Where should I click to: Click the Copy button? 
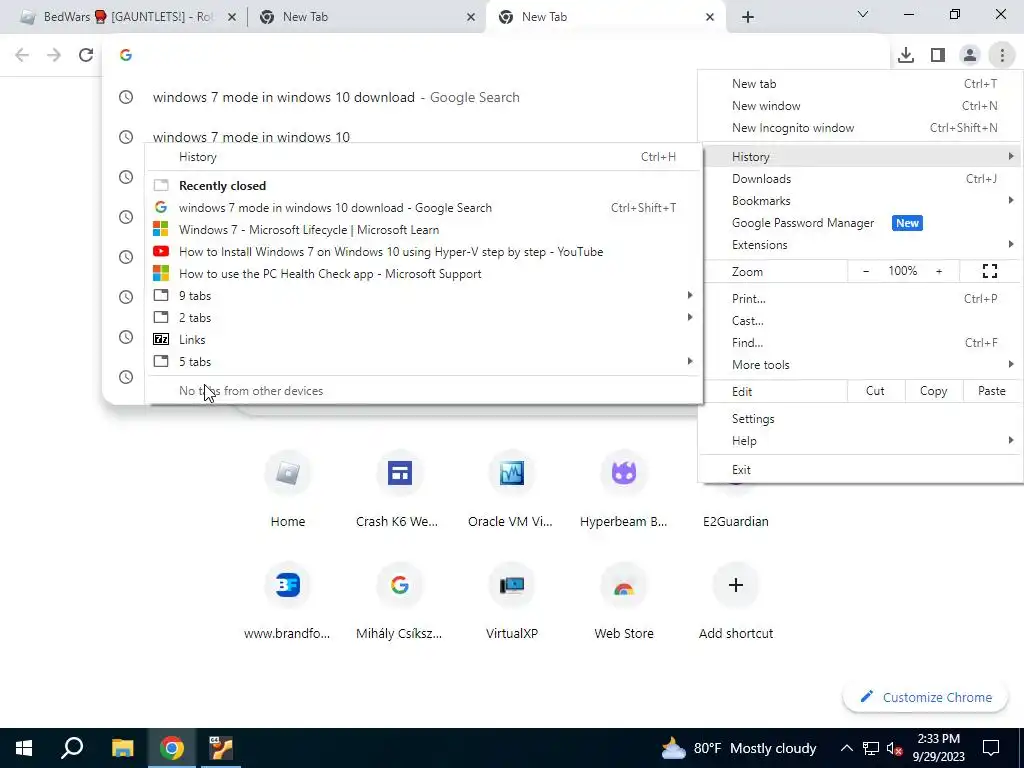[933, 391]
